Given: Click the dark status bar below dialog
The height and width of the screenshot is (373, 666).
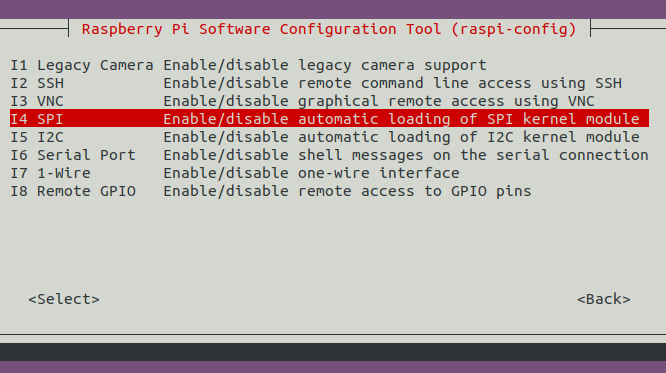Looking at the screenshot, I should point(333,352).
